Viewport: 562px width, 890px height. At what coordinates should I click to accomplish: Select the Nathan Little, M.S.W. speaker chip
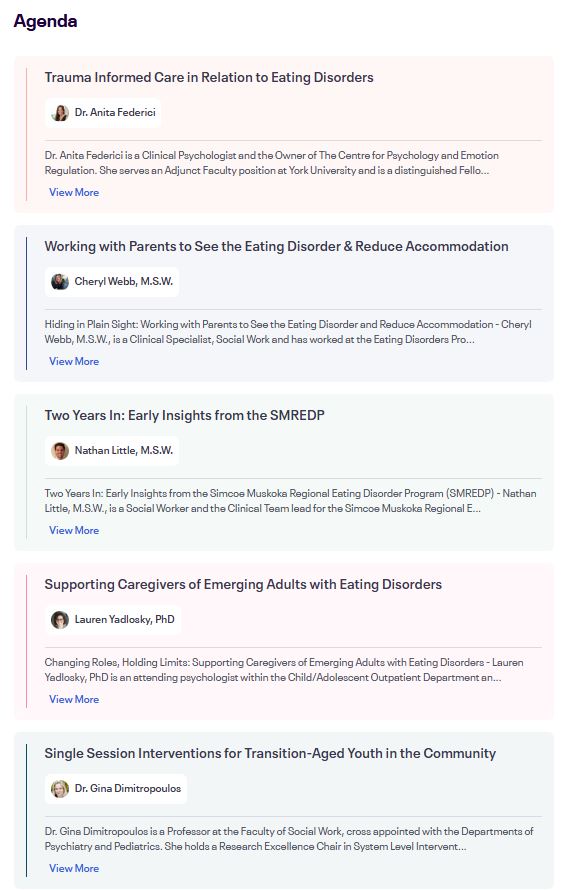(x=112, y=451)
